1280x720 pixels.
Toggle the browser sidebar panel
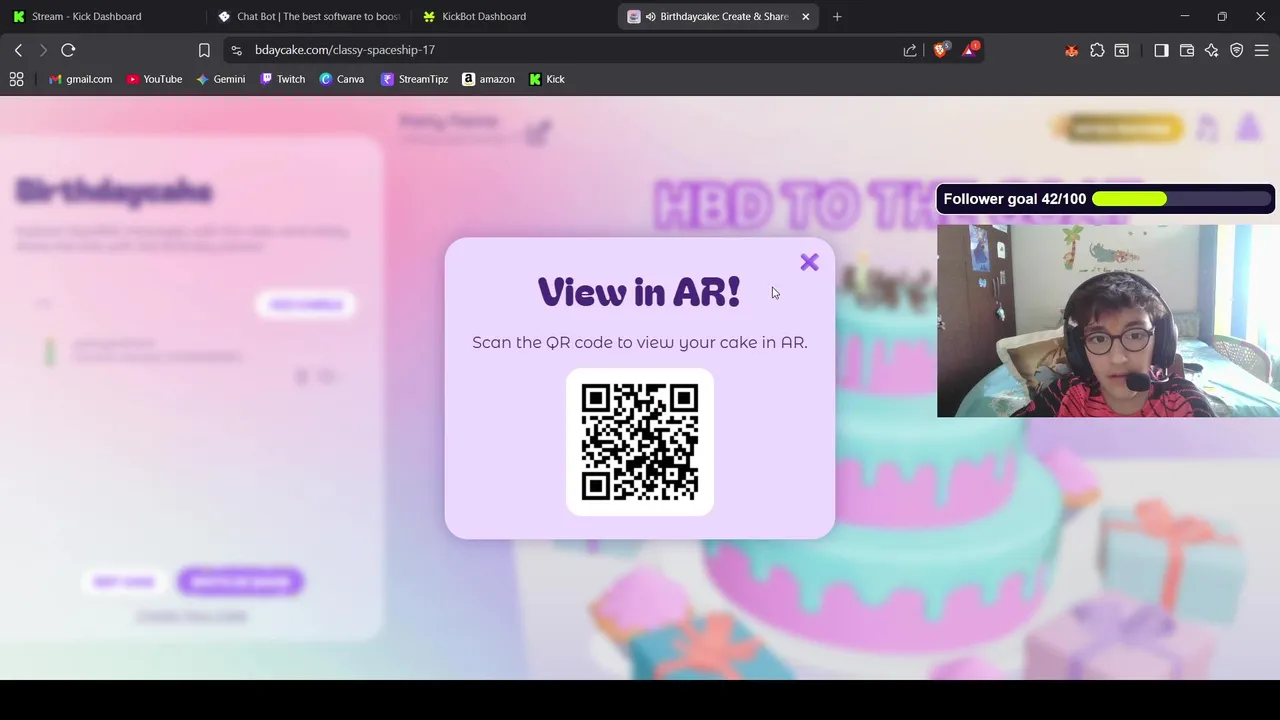pos(1161,50)
